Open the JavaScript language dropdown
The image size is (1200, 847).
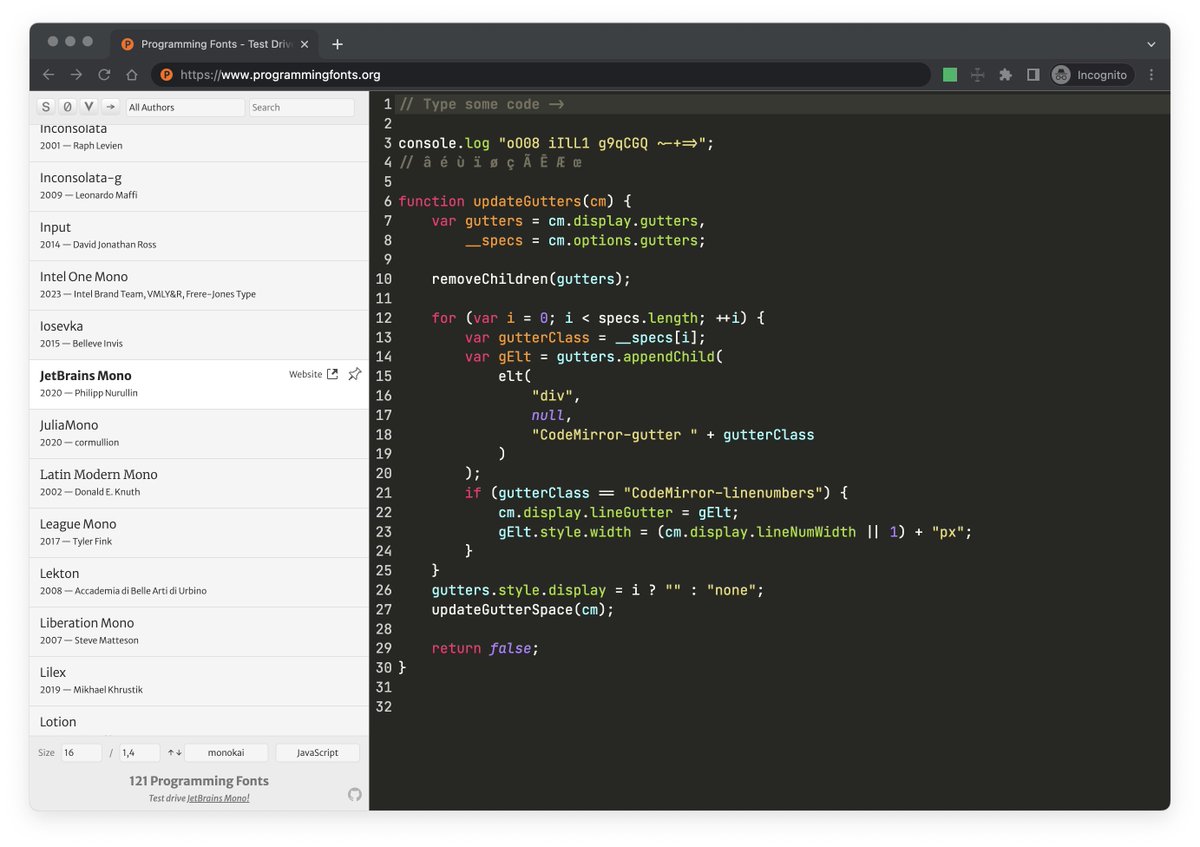click(x=317, y=753)
